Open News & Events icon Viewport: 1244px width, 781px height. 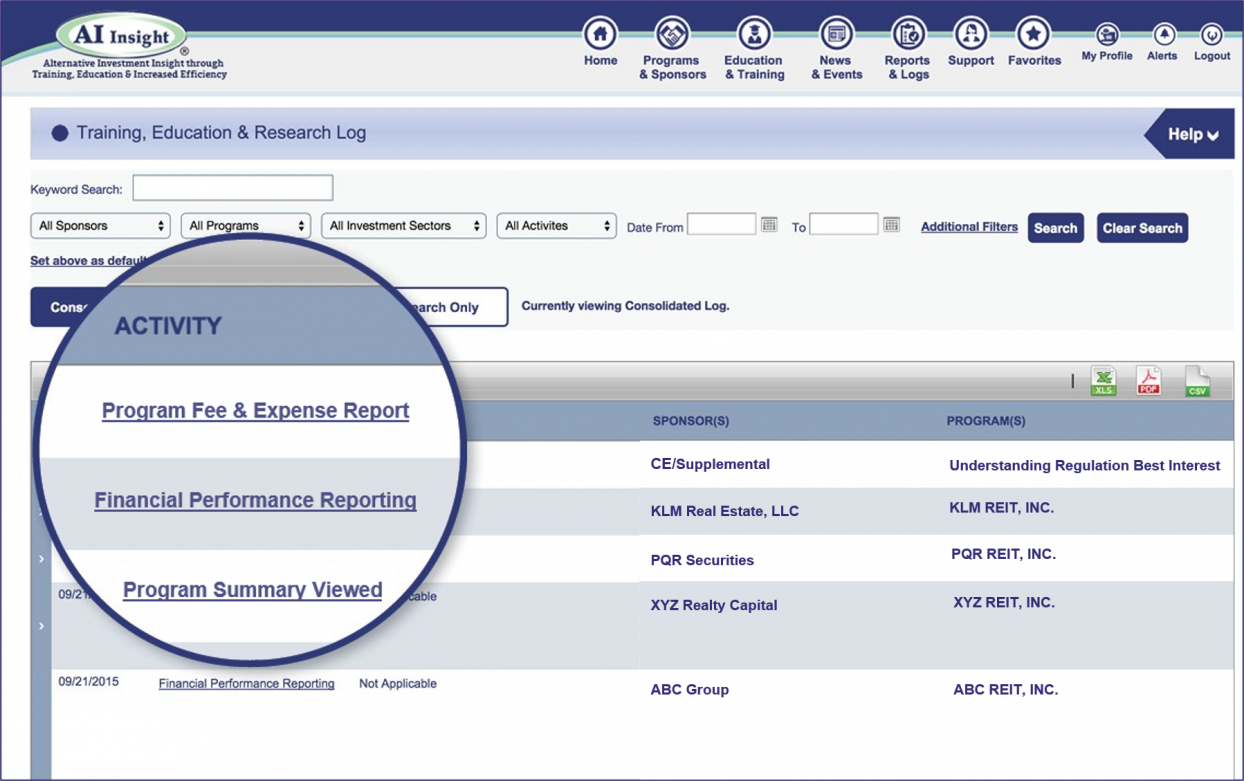click(836, 34)
